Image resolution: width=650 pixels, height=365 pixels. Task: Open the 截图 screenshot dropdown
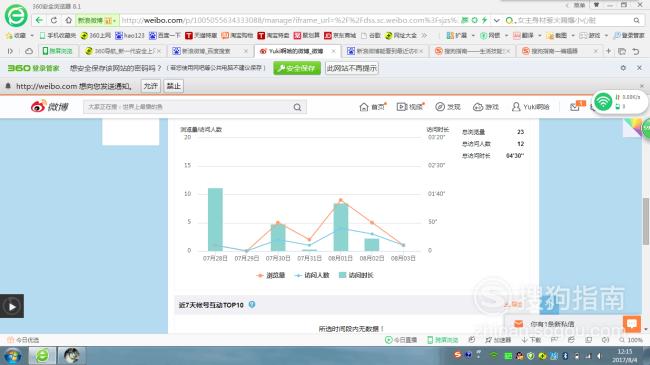[560, 36]
